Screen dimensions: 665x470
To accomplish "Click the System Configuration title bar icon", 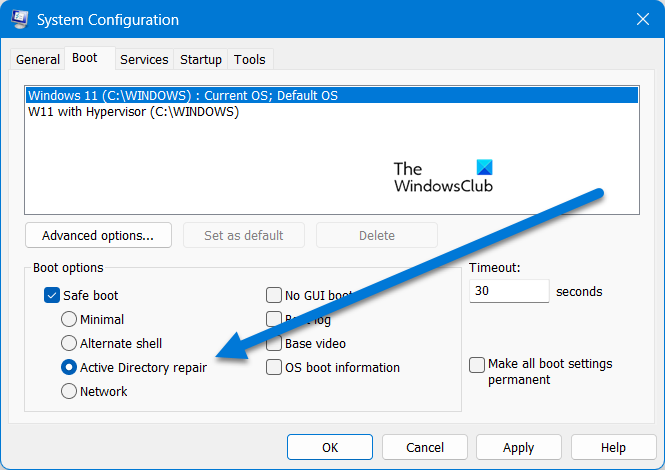I will [20, 19].
